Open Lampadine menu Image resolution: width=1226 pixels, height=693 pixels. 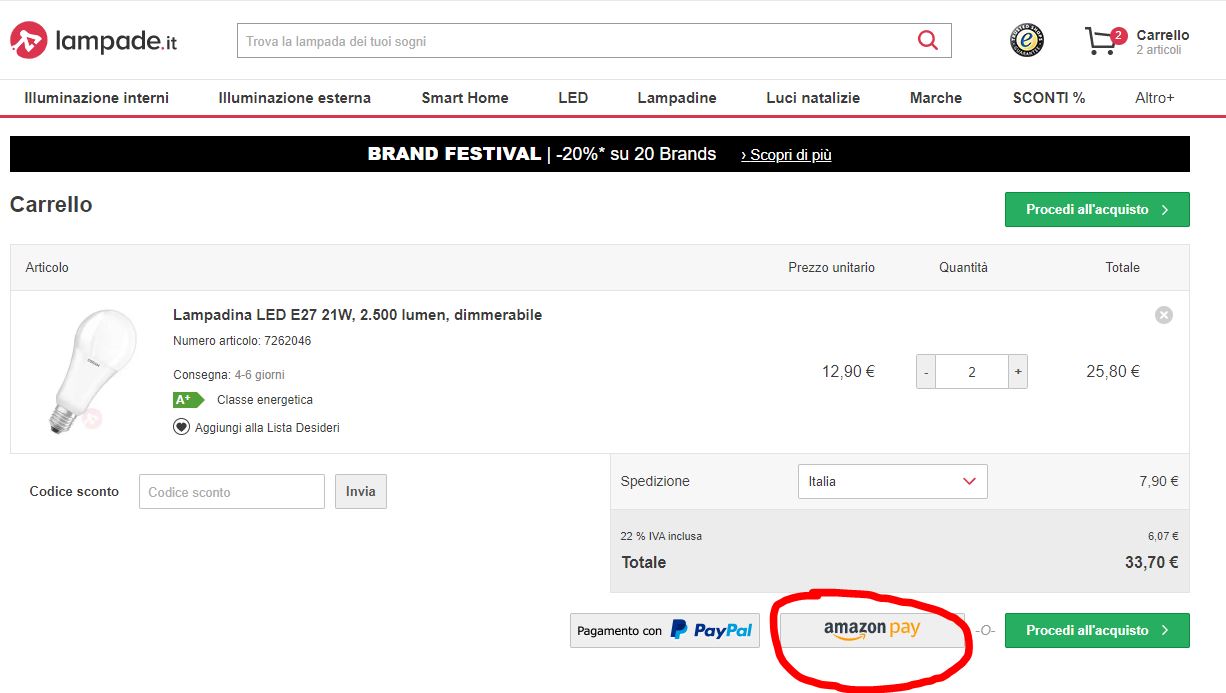click(677, 98)
